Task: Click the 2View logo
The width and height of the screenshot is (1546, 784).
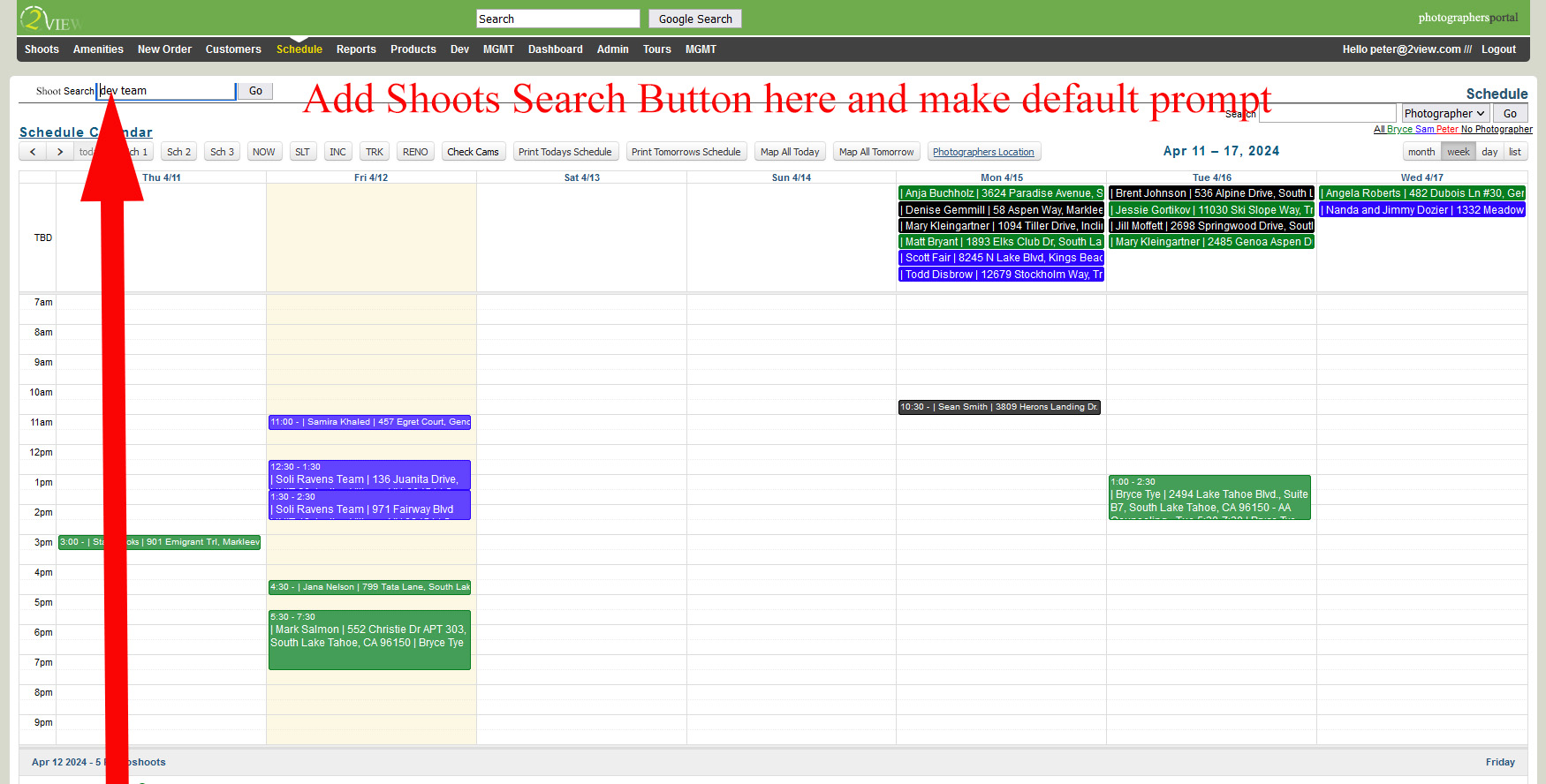Action: coord(49,19)
